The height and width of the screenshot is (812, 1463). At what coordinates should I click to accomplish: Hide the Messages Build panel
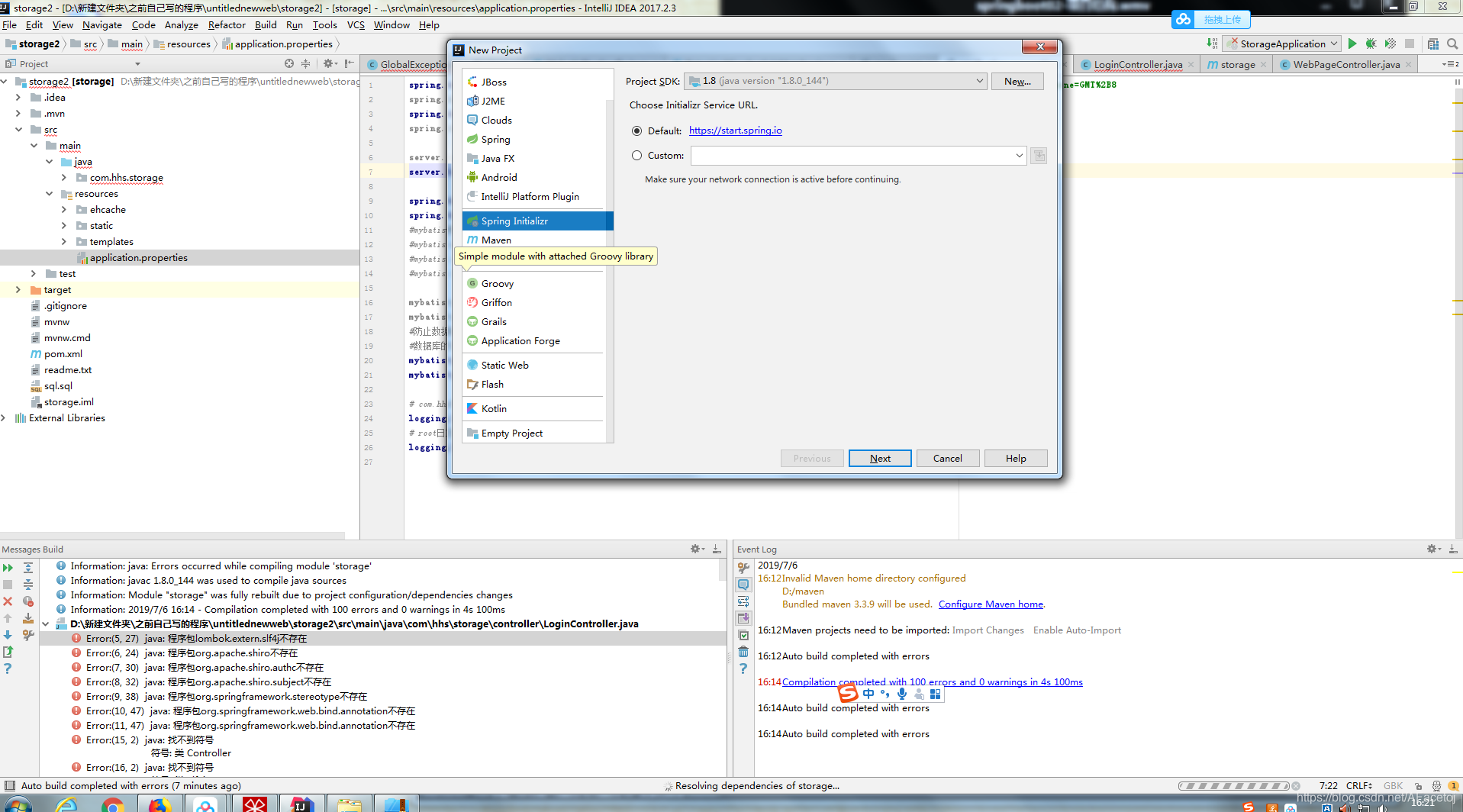tap(717, 549)
